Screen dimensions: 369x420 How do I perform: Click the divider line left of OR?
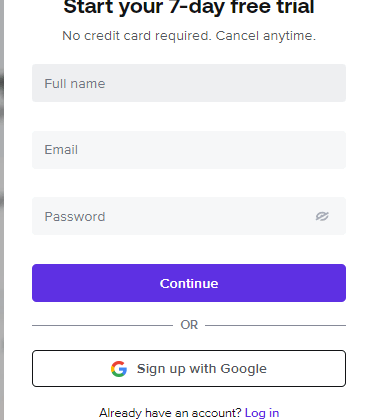click(x=102, y=325)
